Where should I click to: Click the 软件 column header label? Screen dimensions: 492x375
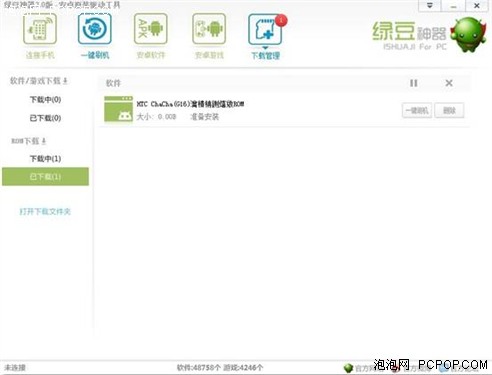click(x=113, y=83)
